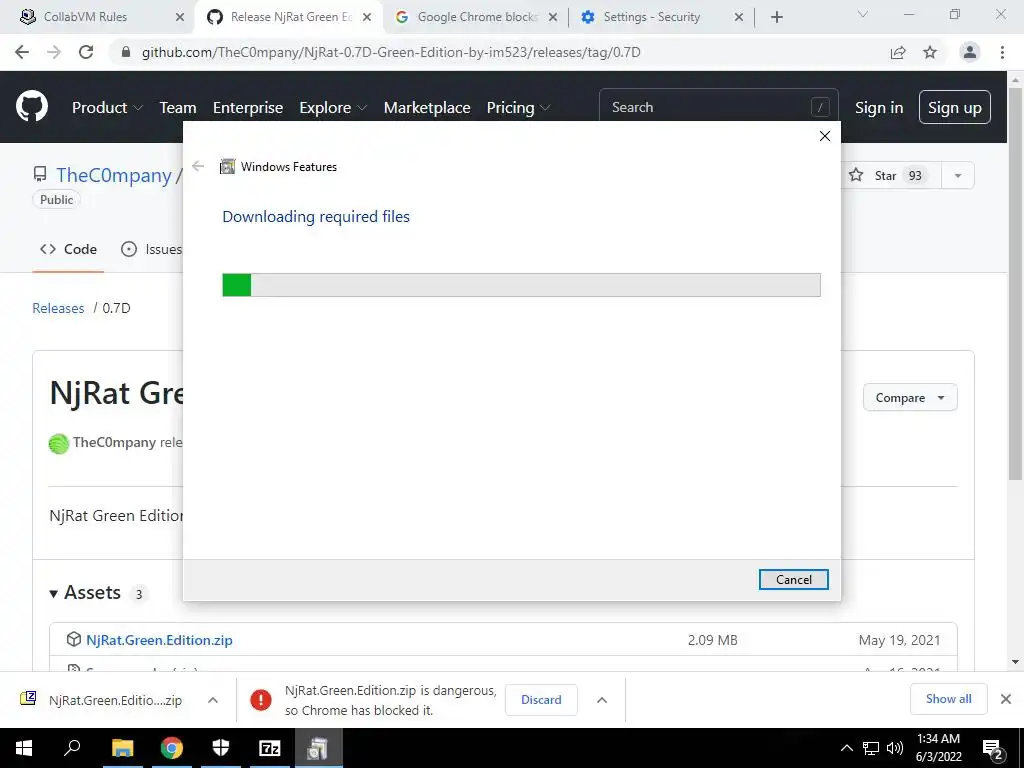
Task: Click the Windows Start button
Action: point(24,748)
